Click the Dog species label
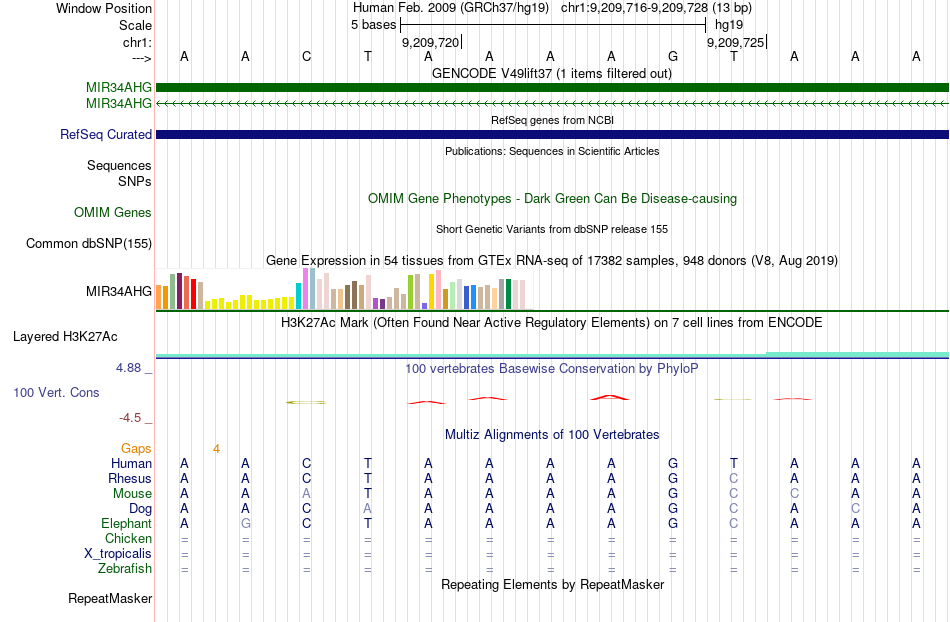Screen dimensions: 950x622 pos(140,509)
